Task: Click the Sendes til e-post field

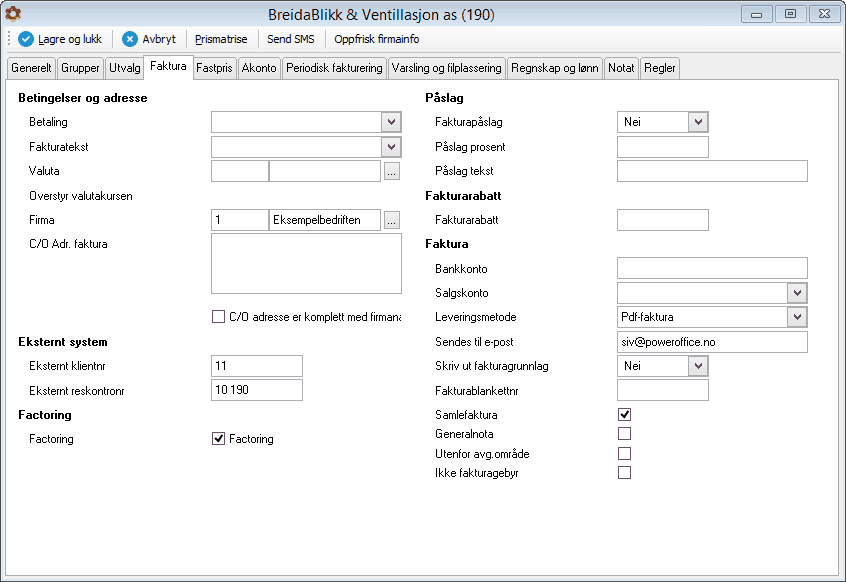Action: tap(712, 342)
